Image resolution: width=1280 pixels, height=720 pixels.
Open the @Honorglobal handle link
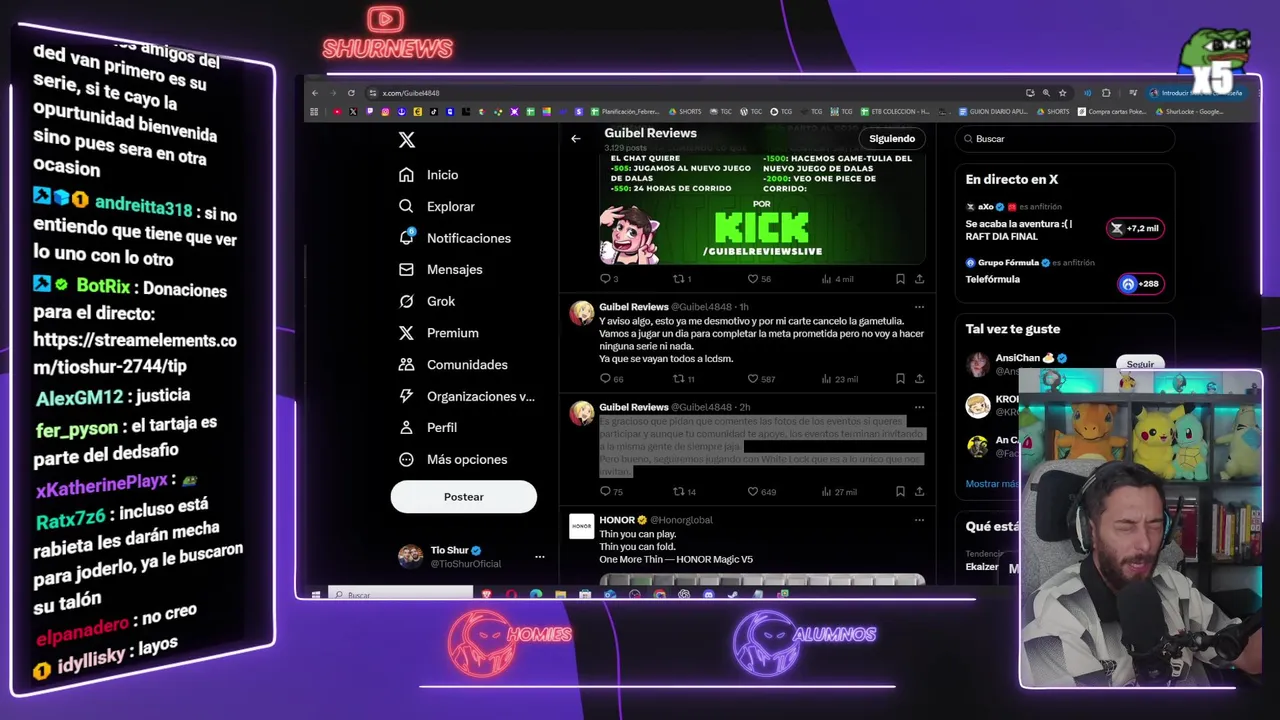coord(682,520)
